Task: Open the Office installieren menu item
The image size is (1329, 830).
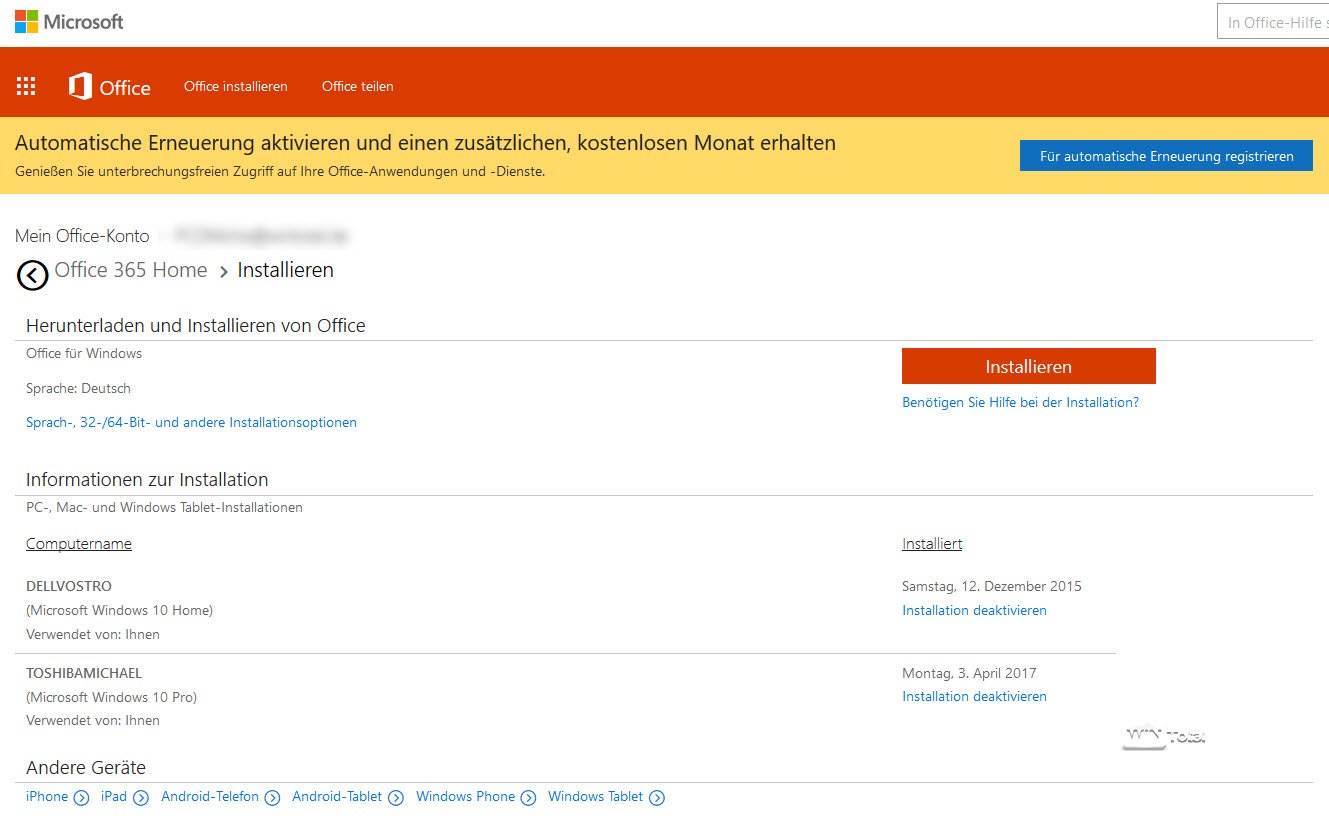Action: click(236, 86)
